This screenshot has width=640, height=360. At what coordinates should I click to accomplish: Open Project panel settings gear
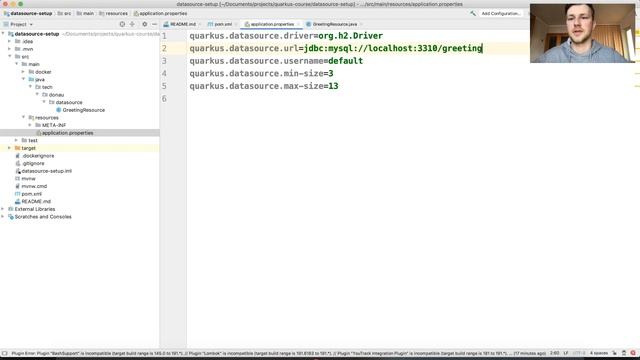click(144, 24)
